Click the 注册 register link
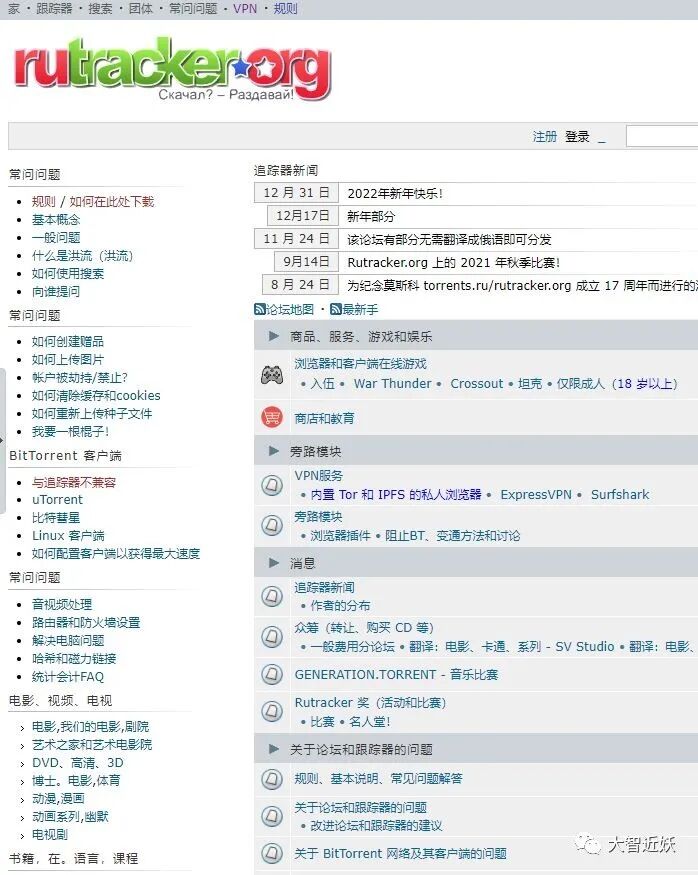698x875 pixels. point(545,137)
